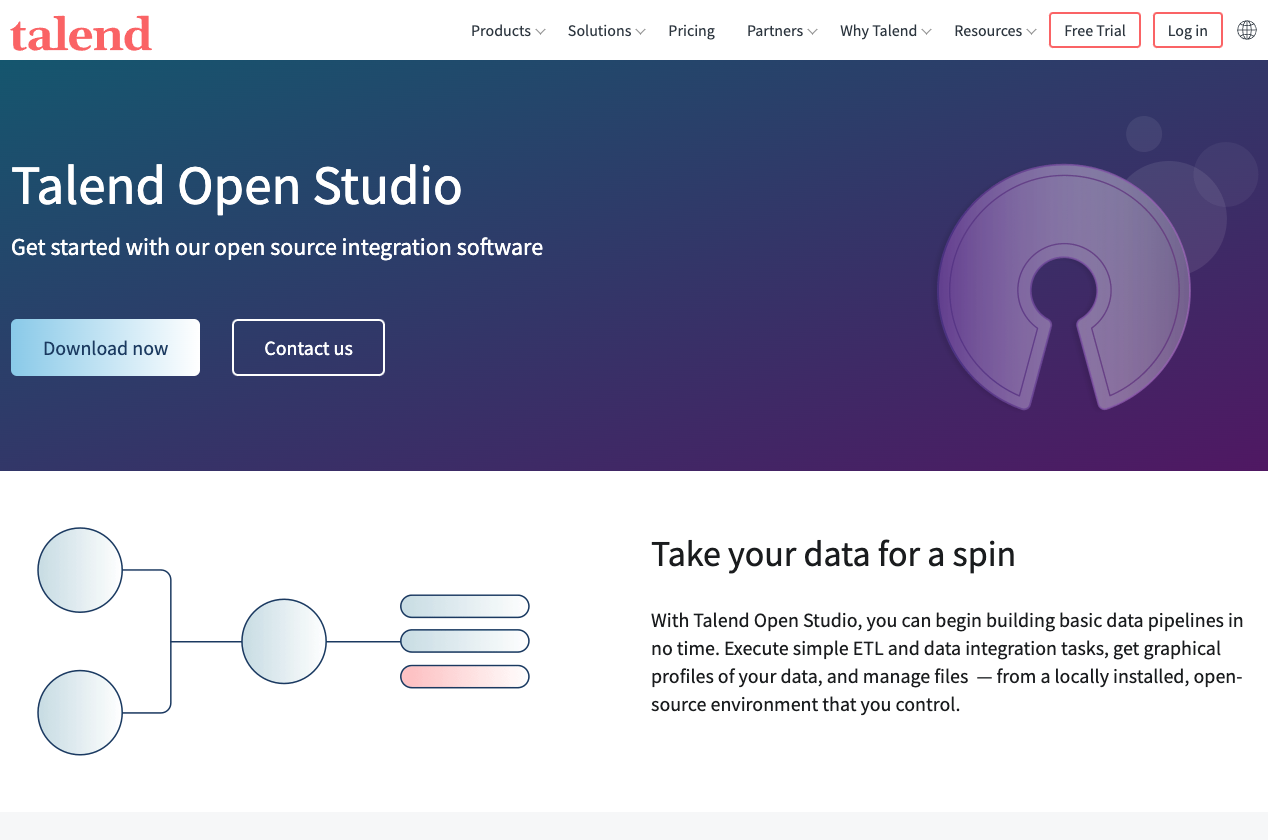1268x840 pixels.
Task: Click the Talend Open Studio heading
Action: 237,186
